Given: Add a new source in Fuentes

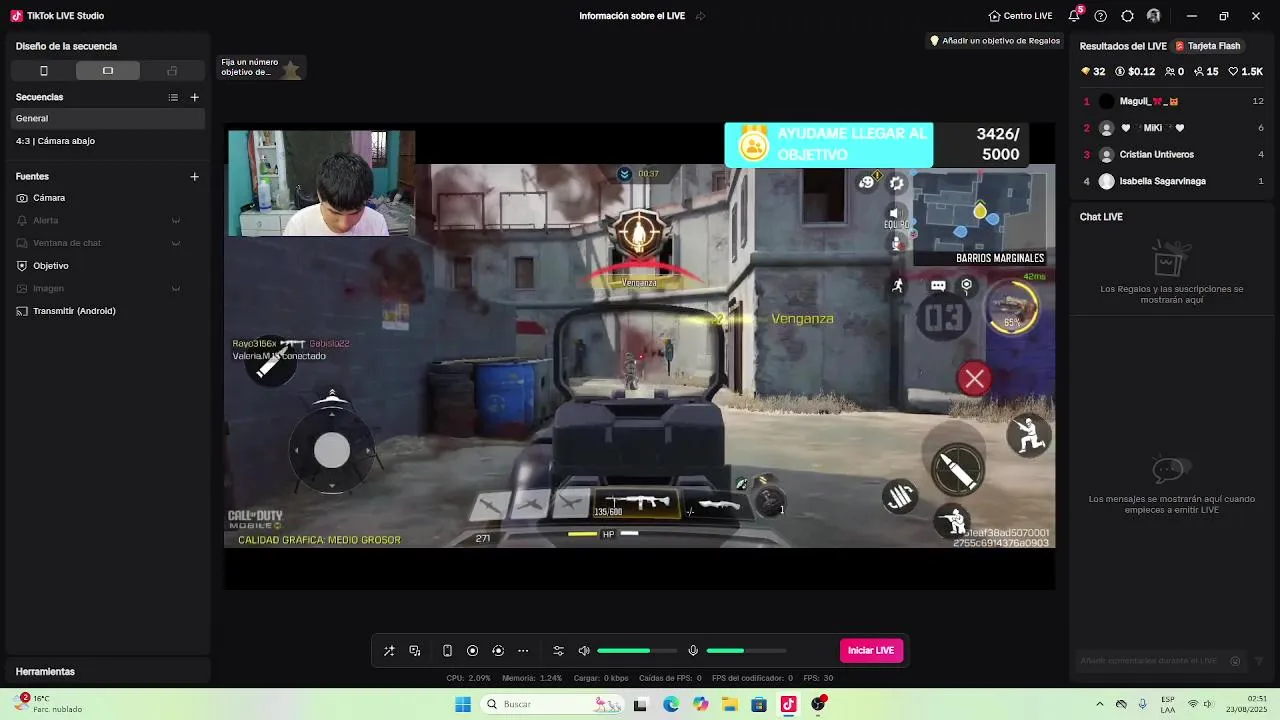Looking at the screenshot, I should (x=195, y=176).
